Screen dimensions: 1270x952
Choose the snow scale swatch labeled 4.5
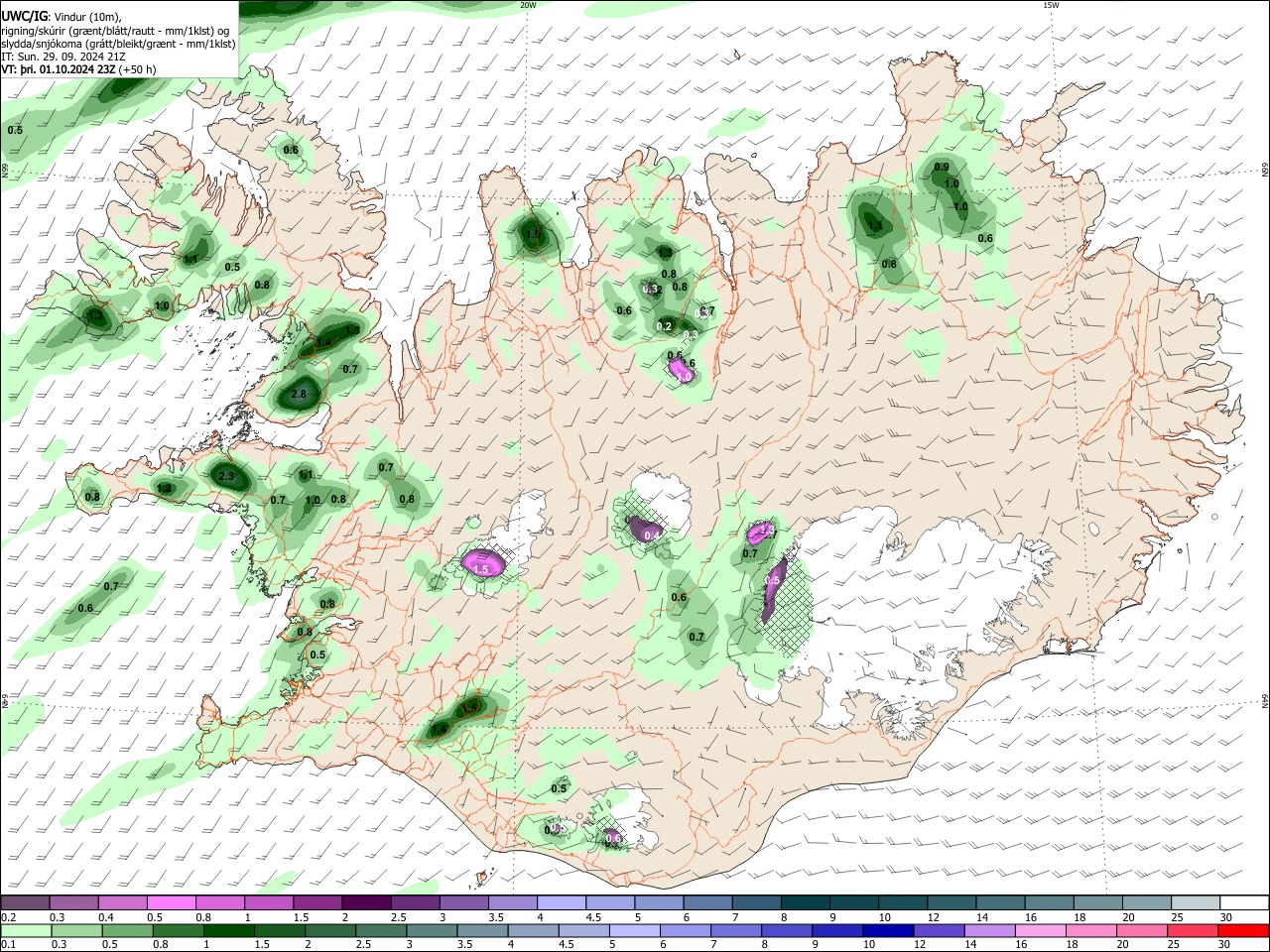[x=608, y=902]
